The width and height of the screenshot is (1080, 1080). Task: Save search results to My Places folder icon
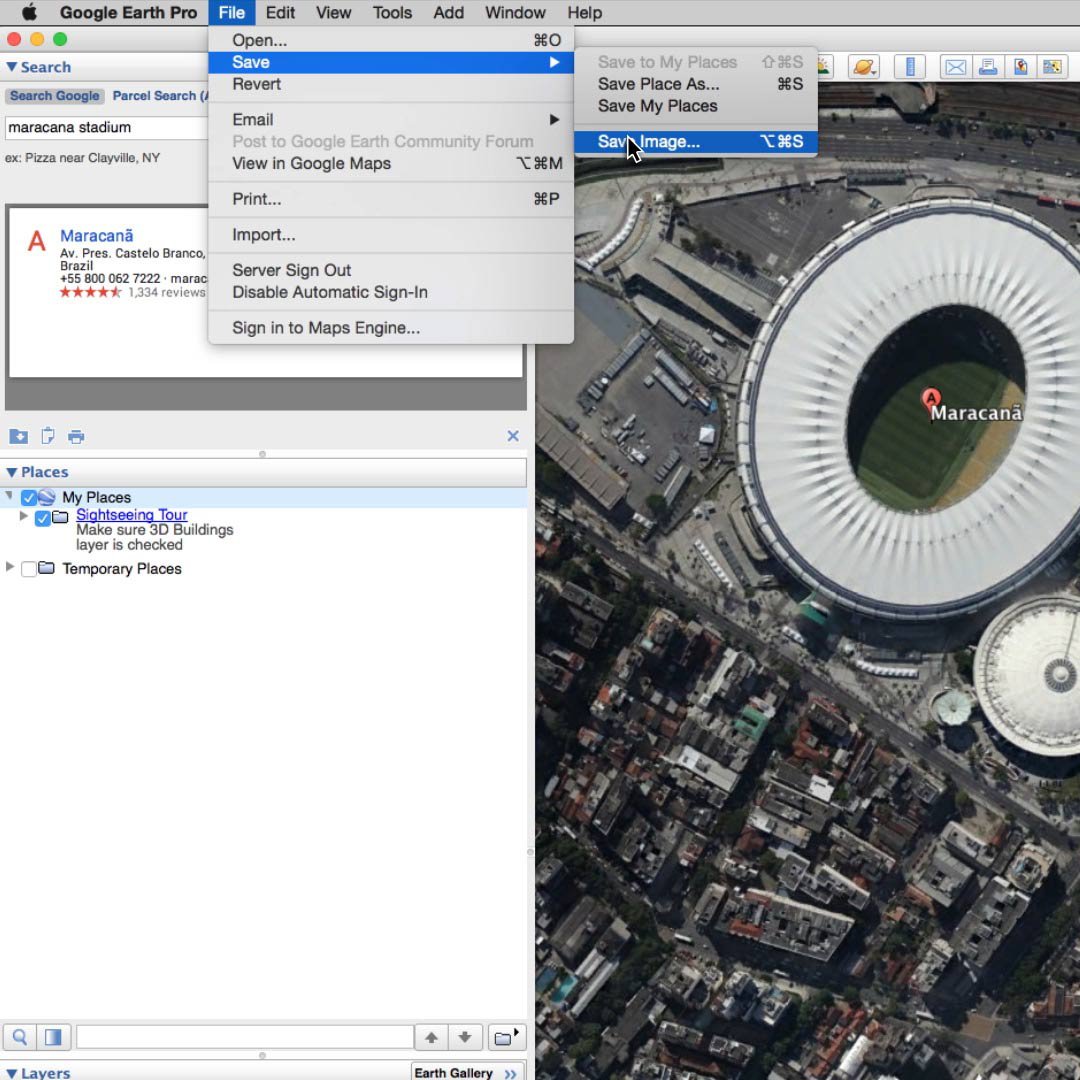19,436
